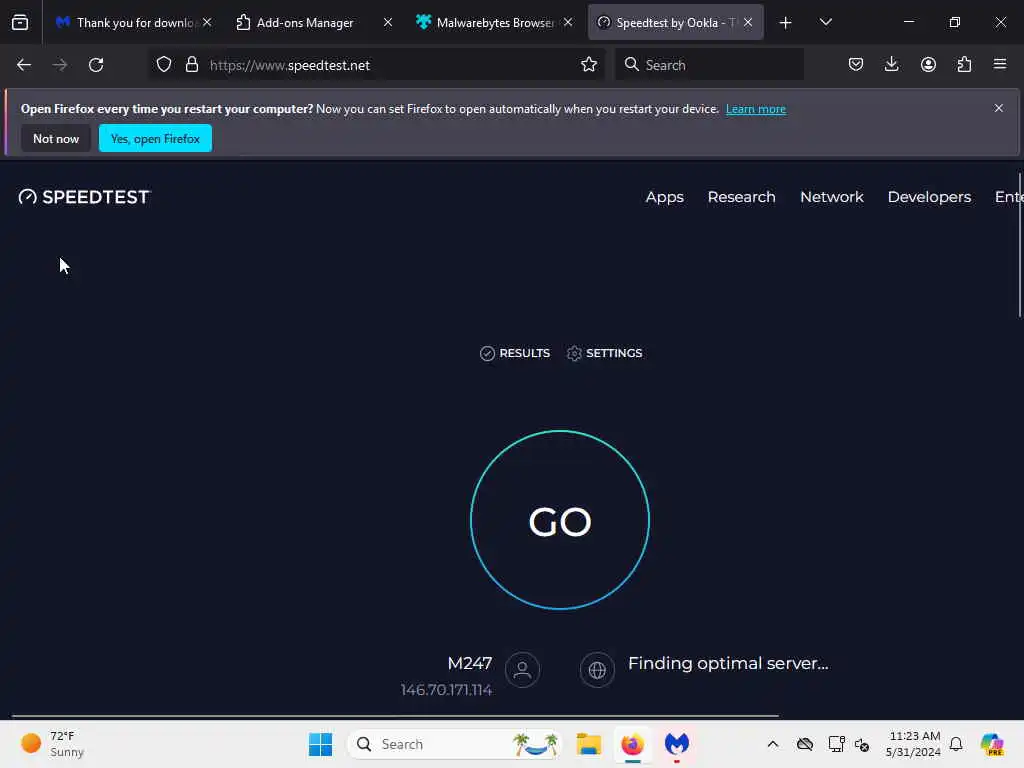Open Apps in Speedtest navigation
The width and height of the screenshot is (1024, 768).
(x=664, y=197)
